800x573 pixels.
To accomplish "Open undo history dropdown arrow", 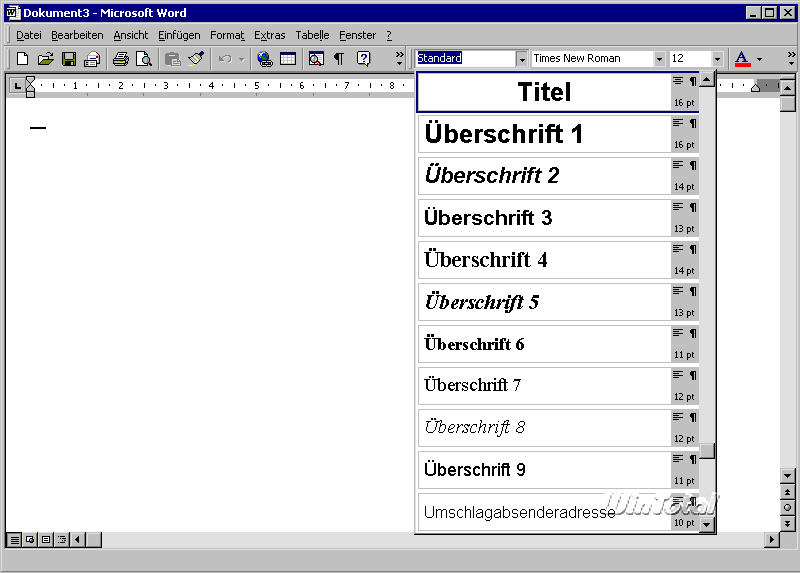I will click(242, 59).
